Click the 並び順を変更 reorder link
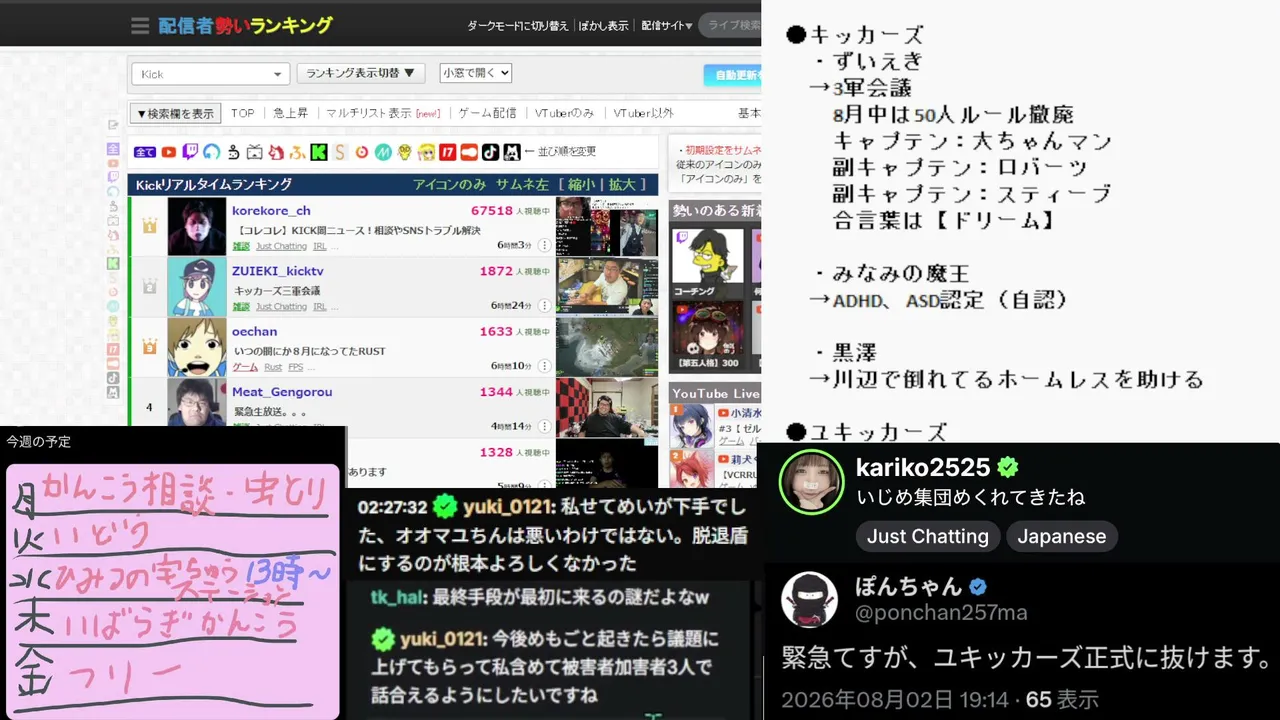The height and width of the screenshot is (720, 1280). coord(566,152)
